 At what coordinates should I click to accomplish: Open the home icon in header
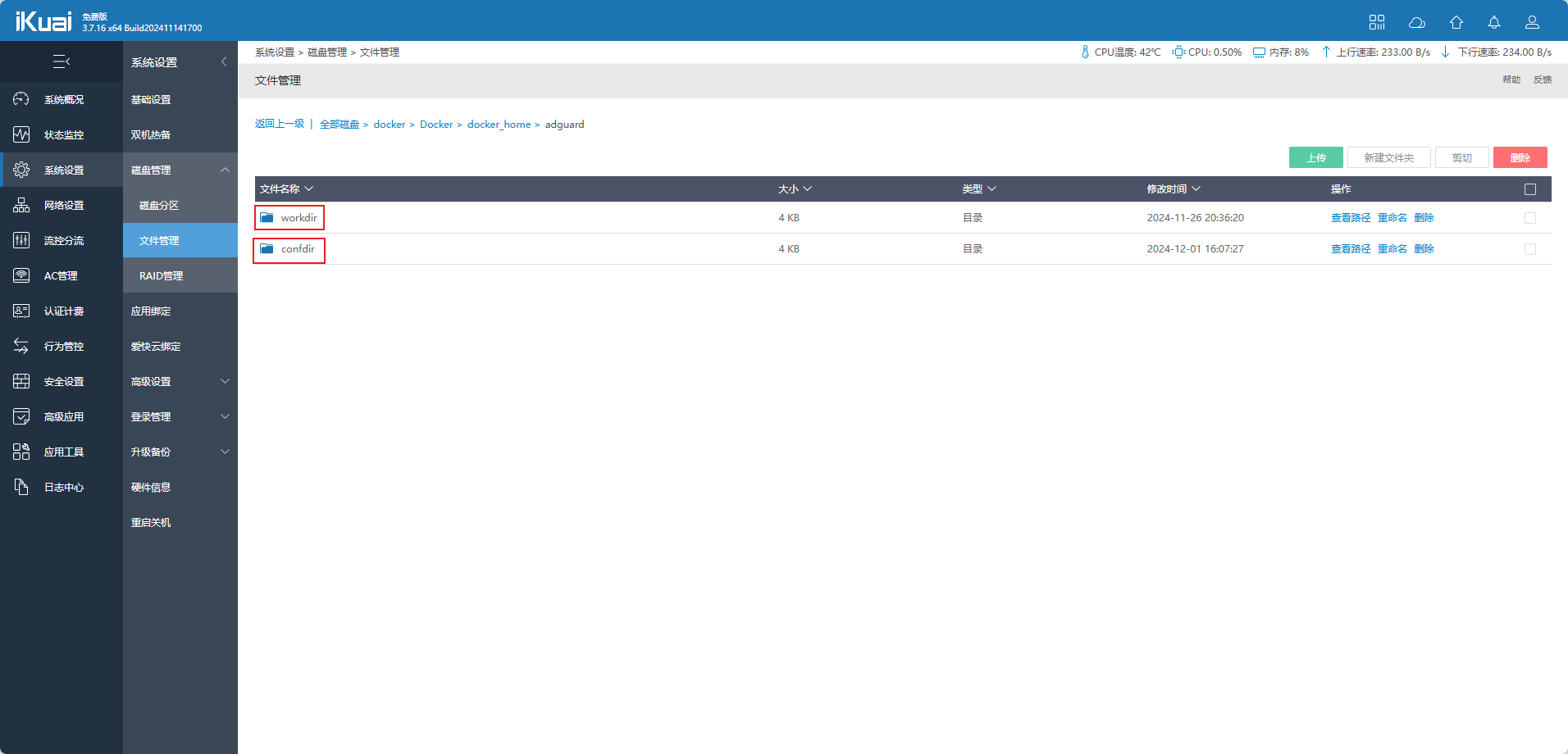1456,22
